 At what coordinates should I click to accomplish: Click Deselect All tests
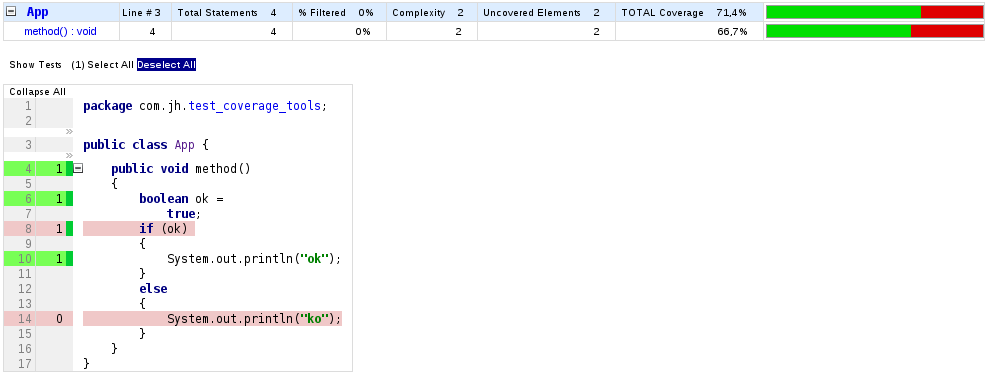click(167, 65)
